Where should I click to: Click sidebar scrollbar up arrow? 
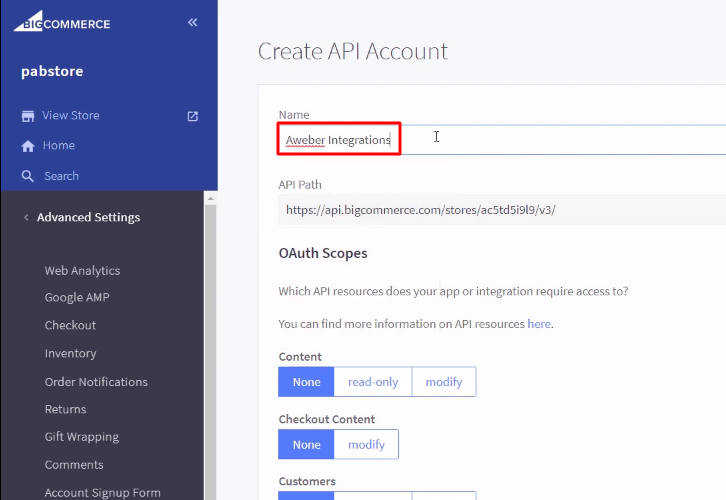pyautogui.click(x=211, y=198)
